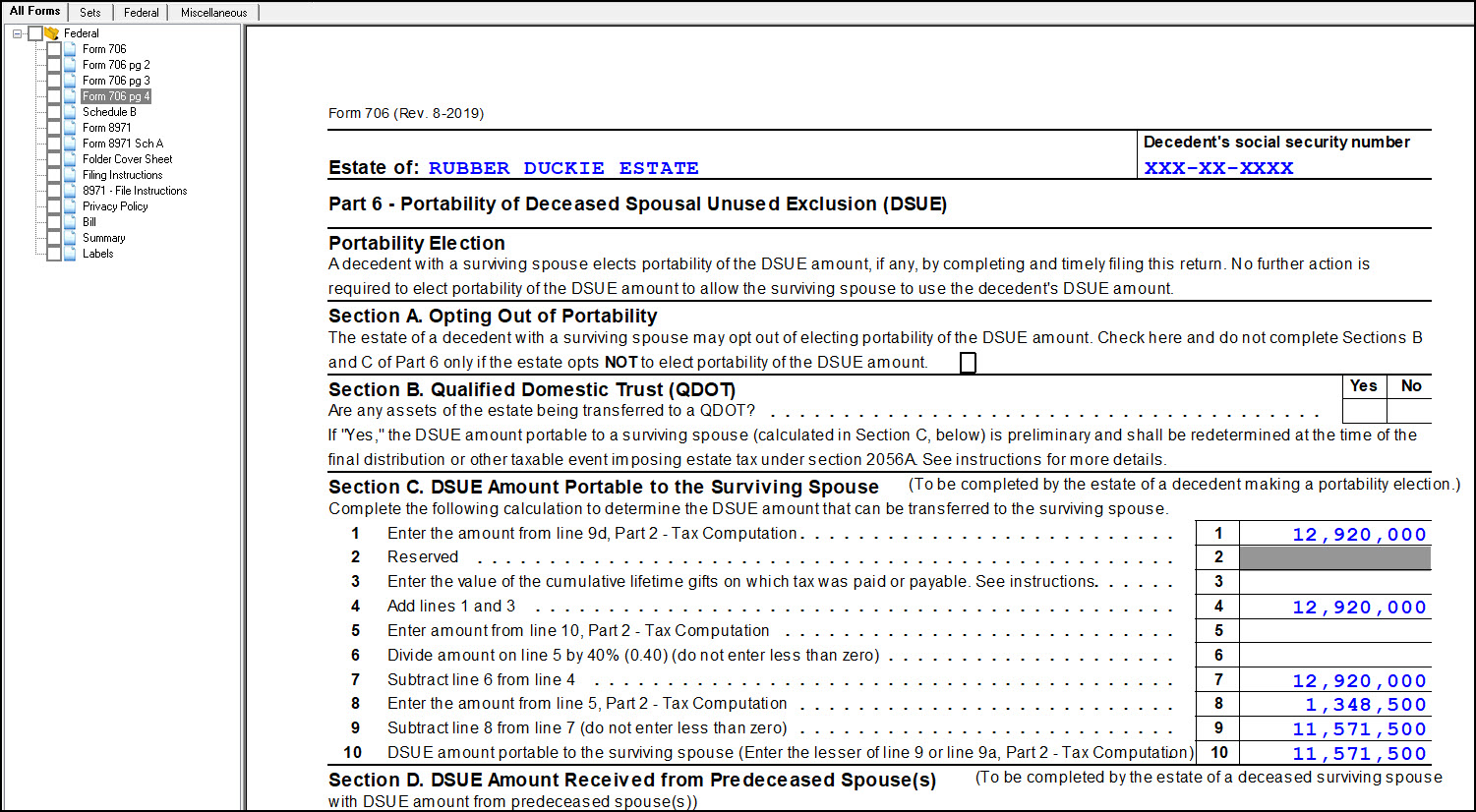Image resolution: width=1476 pixels, height=812 pixels.
Task: Click the decedent's social security number field
Action: pyautogui.click(x=1218, y=168)
